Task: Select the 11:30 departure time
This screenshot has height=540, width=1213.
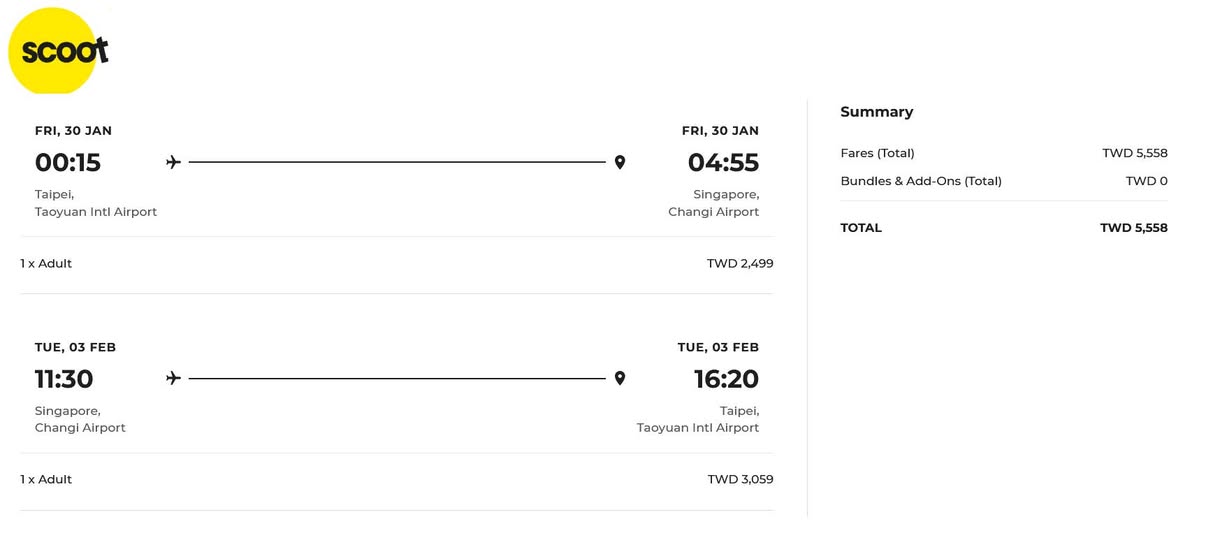Action: 64,379
